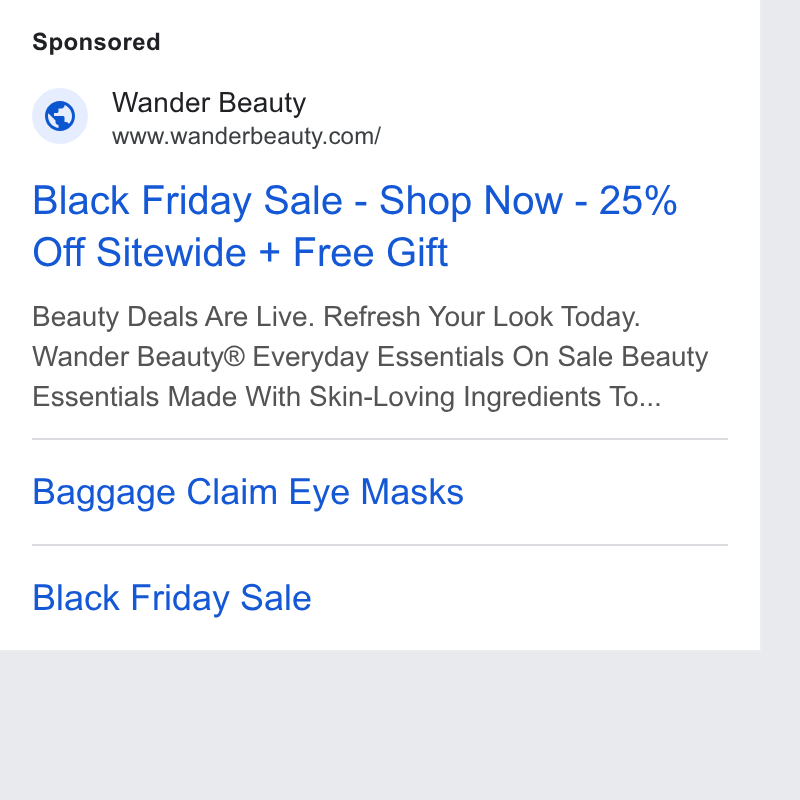Click the "Off Sitewide + Free Gift" headline line
The image size is (800, 800).
coord(240,252)
